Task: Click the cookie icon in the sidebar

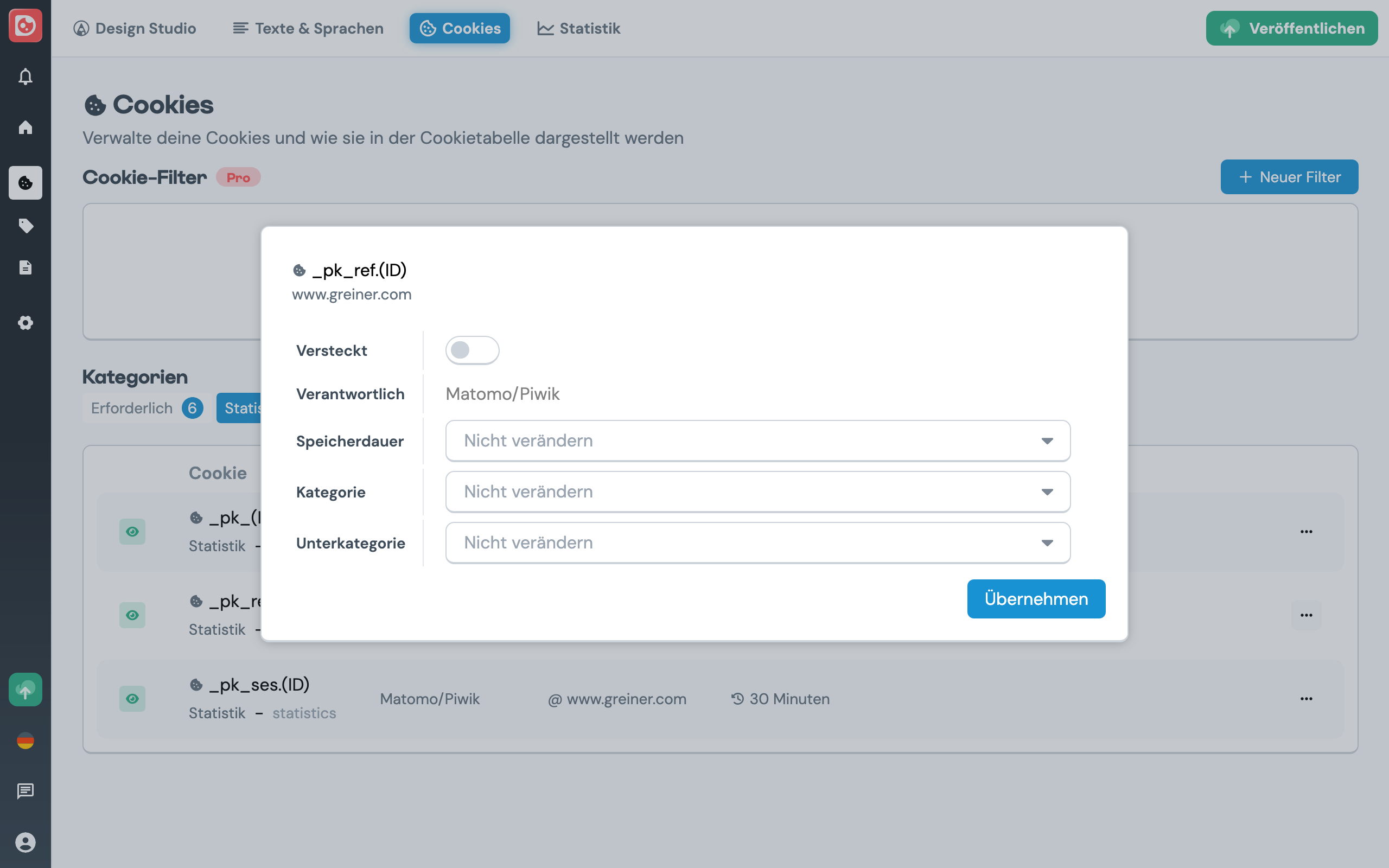Action: (26, 183)
